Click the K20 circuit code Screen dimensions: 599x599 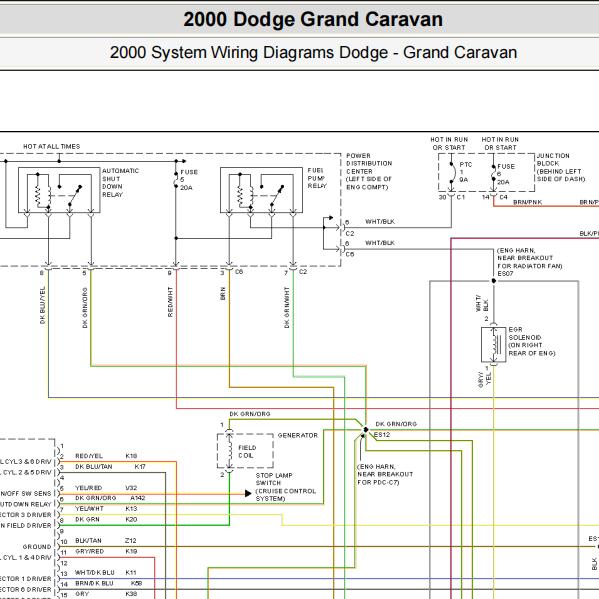coord(131,519)
